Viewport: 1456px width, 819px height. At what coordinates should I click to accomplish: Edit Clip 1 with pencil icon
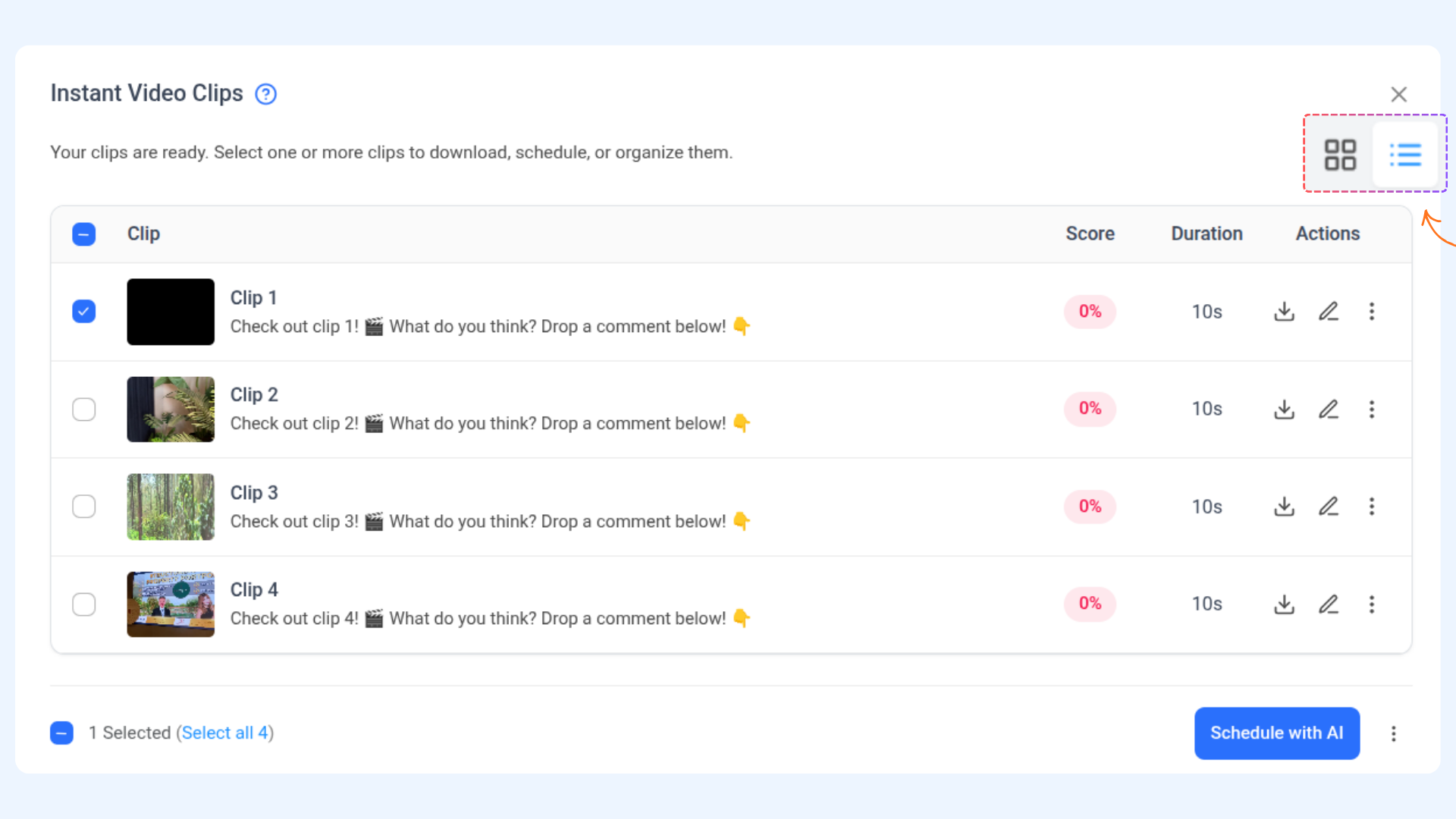pos(1328,312)
